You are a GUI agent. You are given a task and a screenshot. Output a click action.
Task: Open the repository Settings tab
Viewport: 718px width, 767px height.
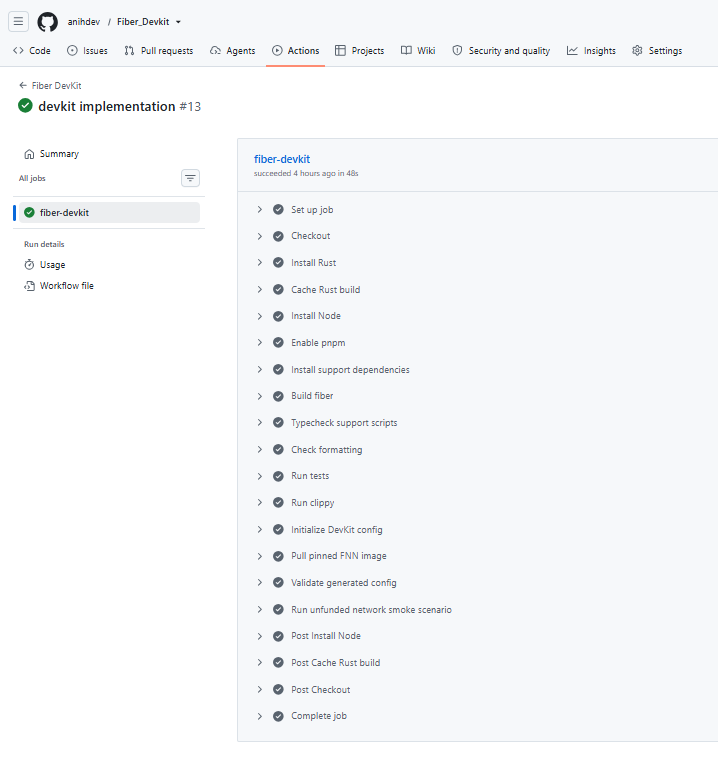pos(657,50)
